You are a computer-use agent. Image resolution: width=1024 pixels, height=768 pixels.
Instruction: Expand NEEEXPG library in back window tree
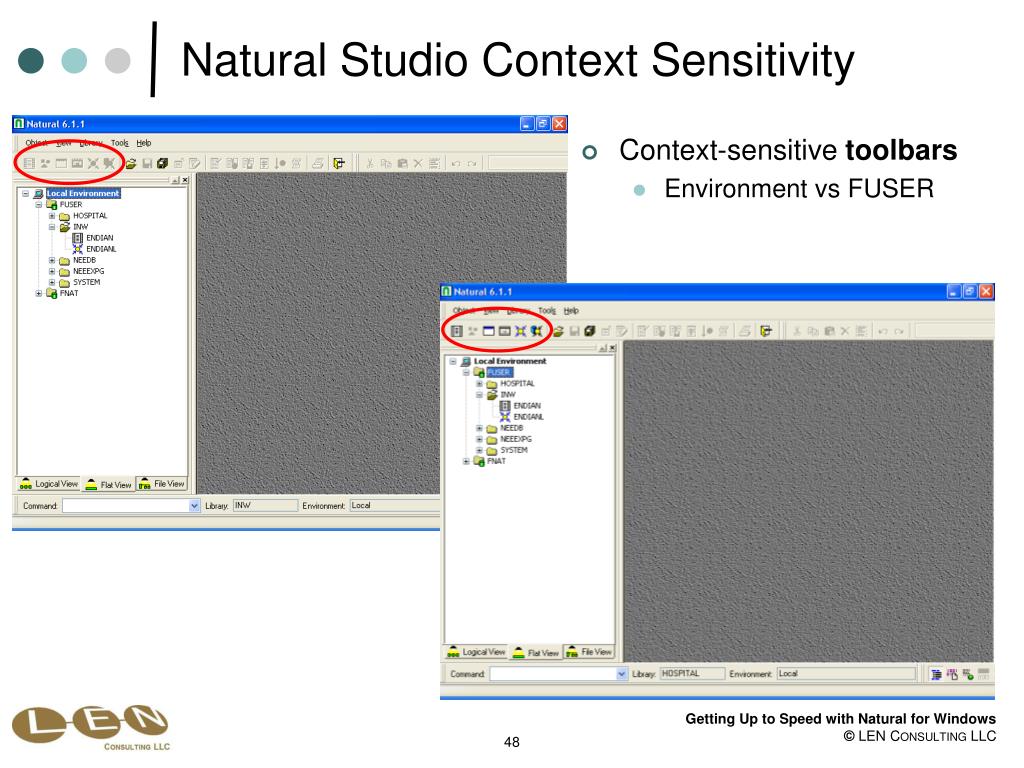pyautogui.click(x=52, y=271)
